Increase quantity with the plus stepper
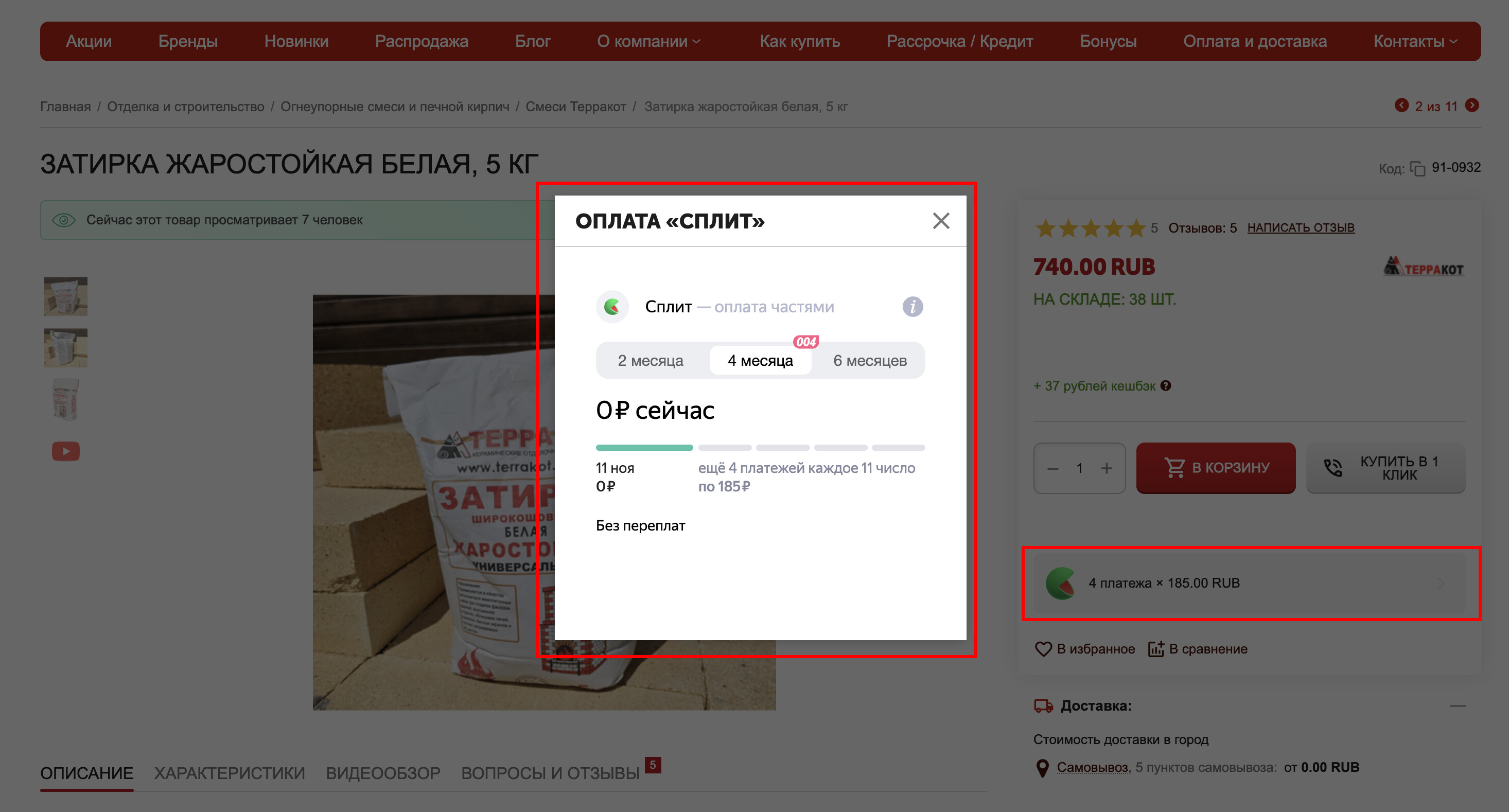Screen dimensions: 1509x812 [x=1106, y=468]
